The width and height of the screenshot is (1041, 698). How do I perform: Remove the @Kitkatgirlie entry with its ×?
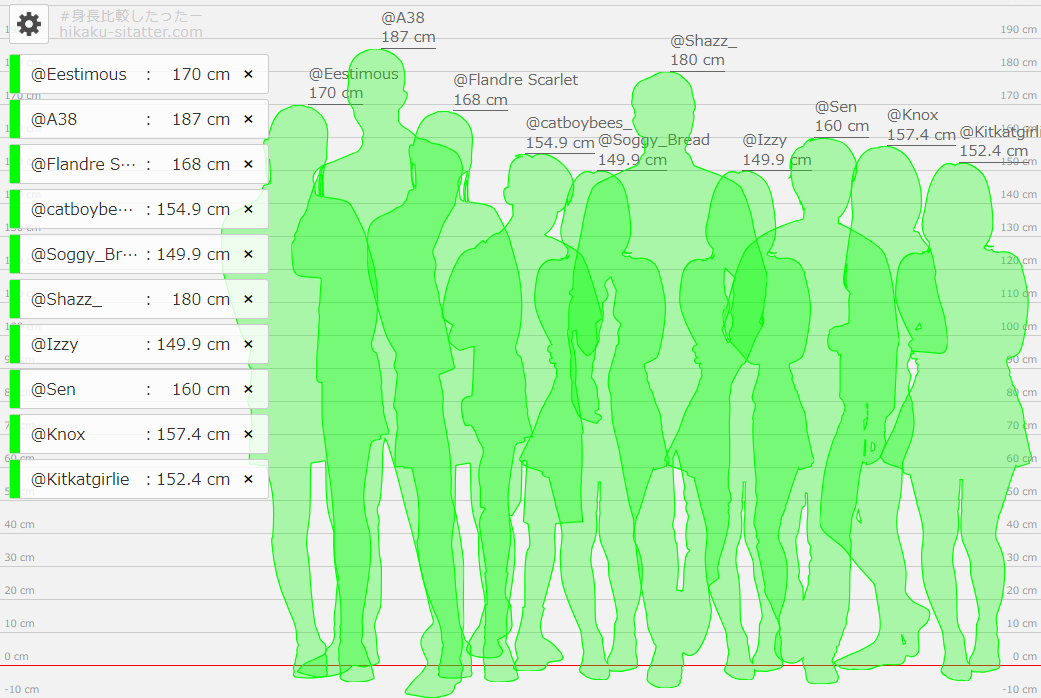248,480
